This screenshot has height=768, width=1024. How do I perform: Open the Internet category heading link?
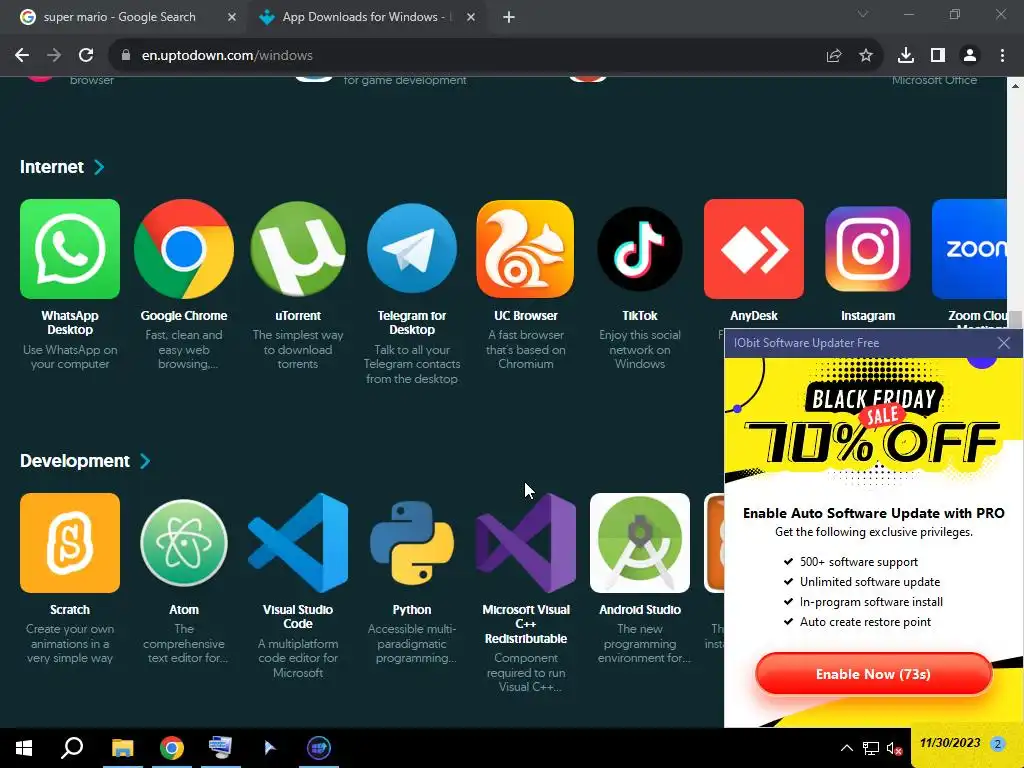pos(52,167)
